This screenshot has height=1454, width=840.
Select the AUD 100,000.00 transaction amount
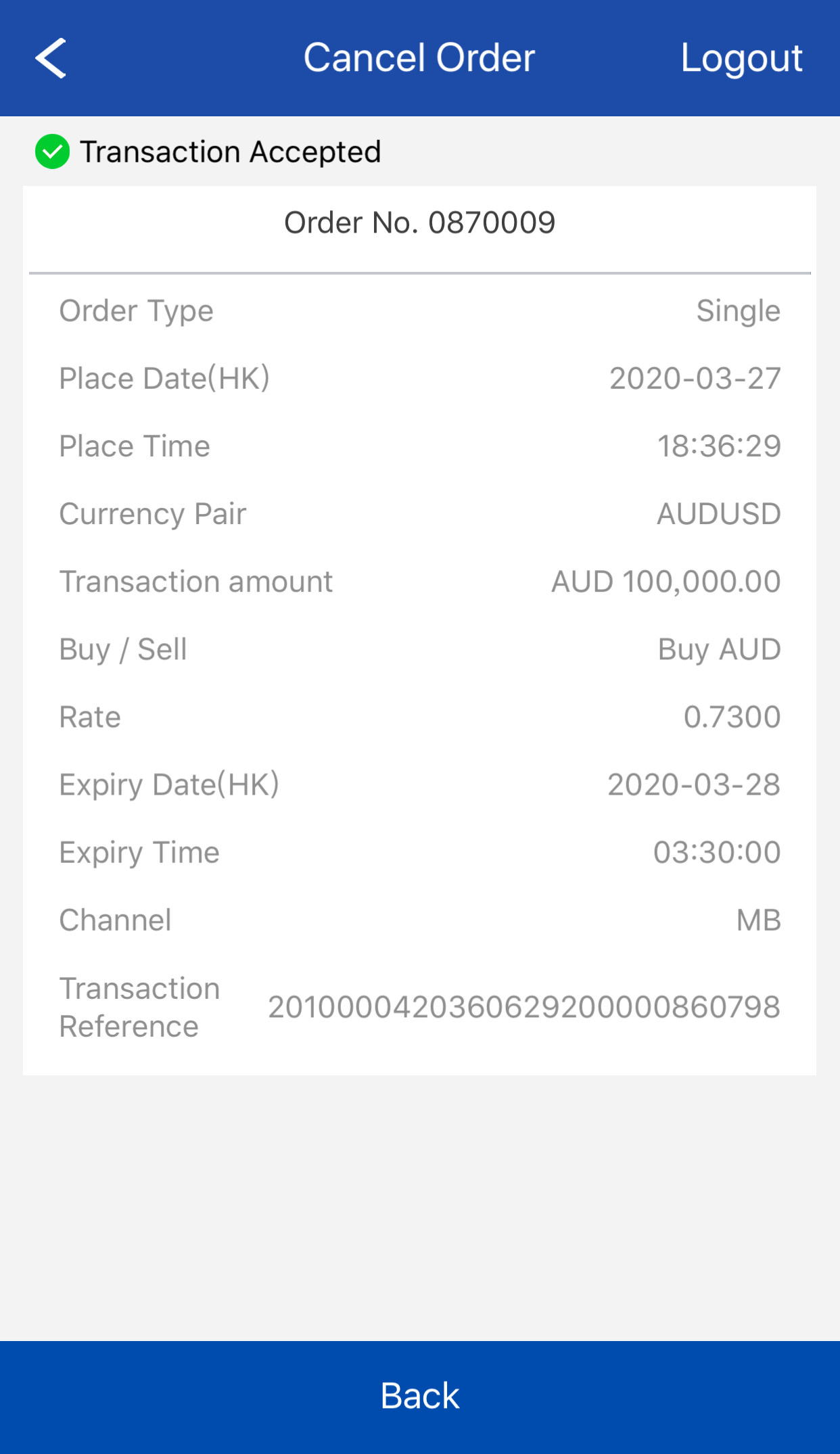pos(666,582)
